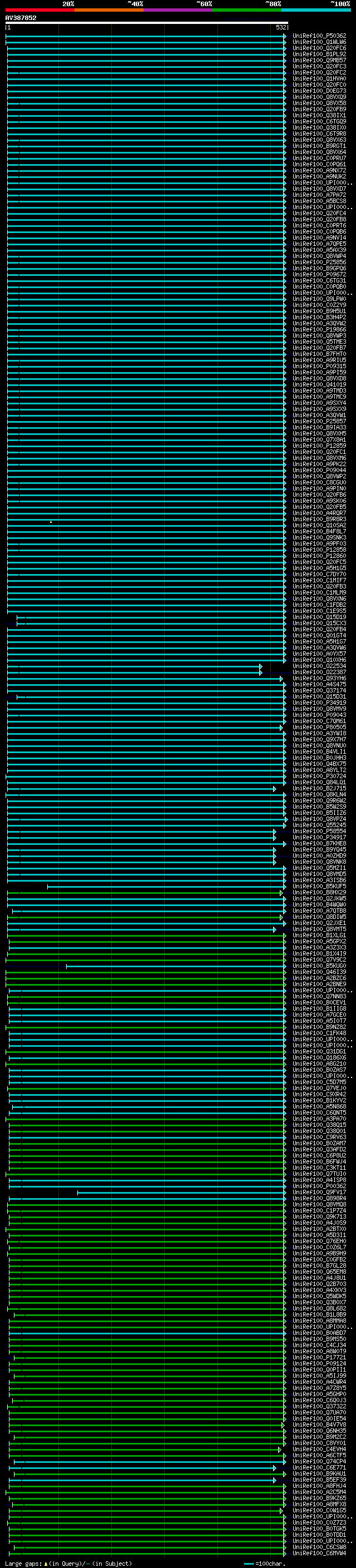Click the red ~20% identity legend segment
This screenshot has height=1568, width=356.
coord(39,10)
